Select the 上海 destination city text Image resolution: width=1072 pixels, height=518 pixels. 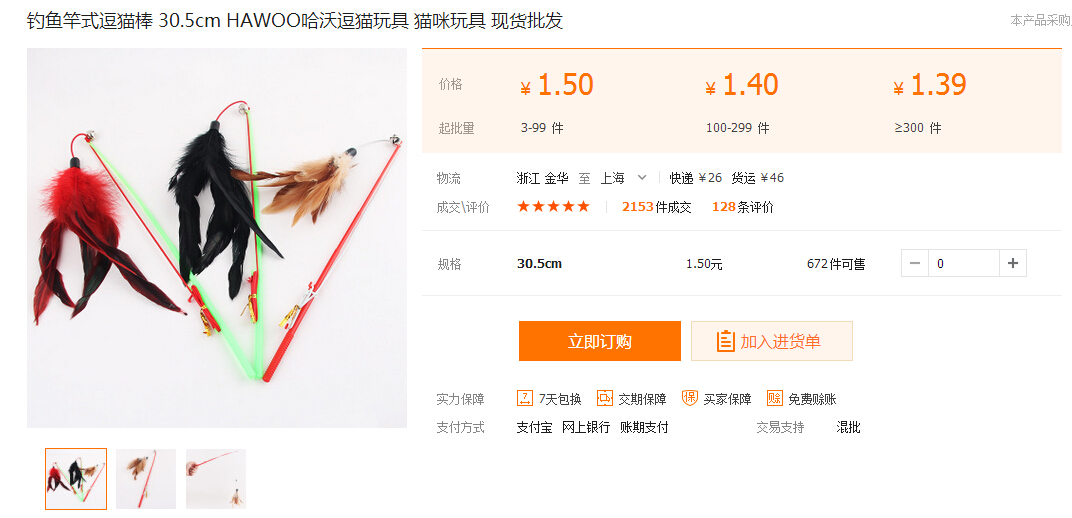click(613, 178)
